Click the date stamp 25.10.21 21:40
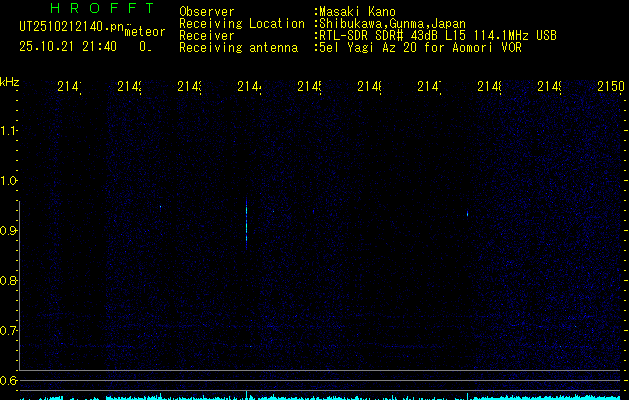This screenshot has width=629, height=400. [68, 47]
